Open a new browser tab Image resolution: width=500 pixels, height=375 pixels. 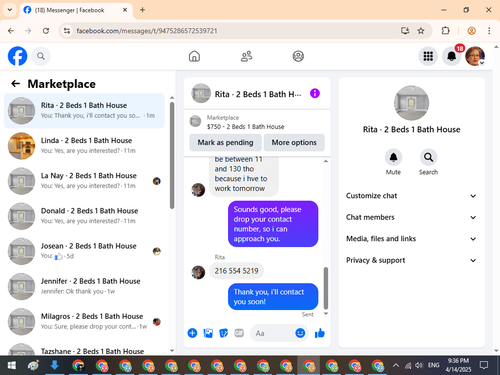click(x=142, y=10)
